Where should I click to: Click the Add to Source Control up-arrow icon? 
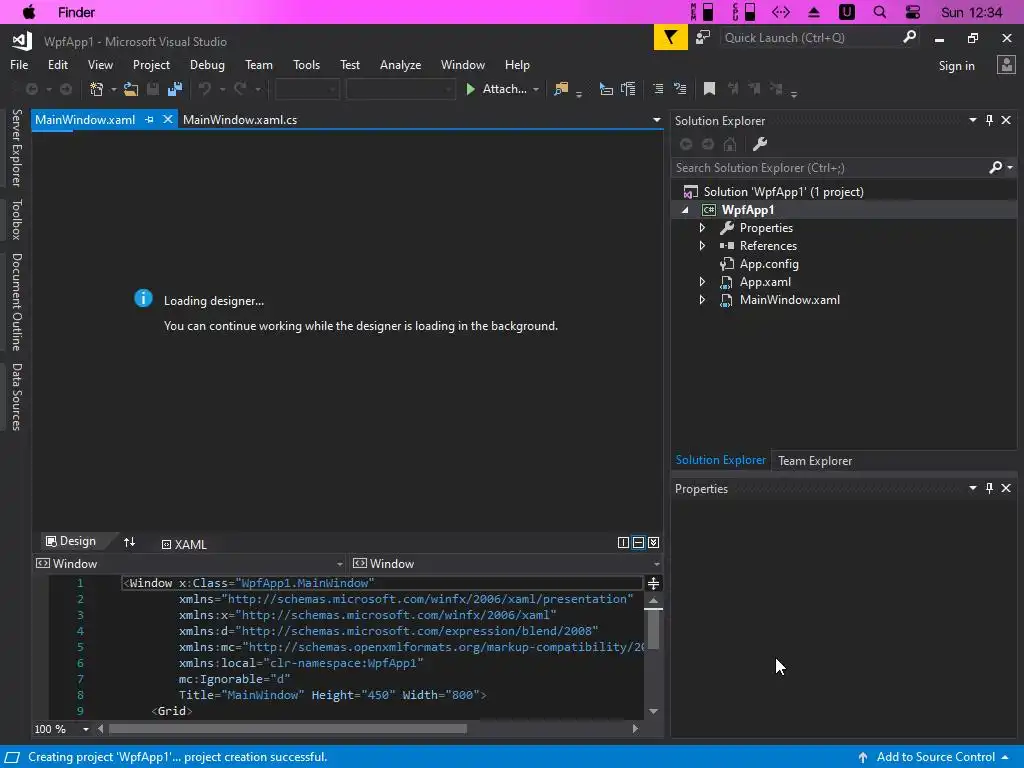863,757
